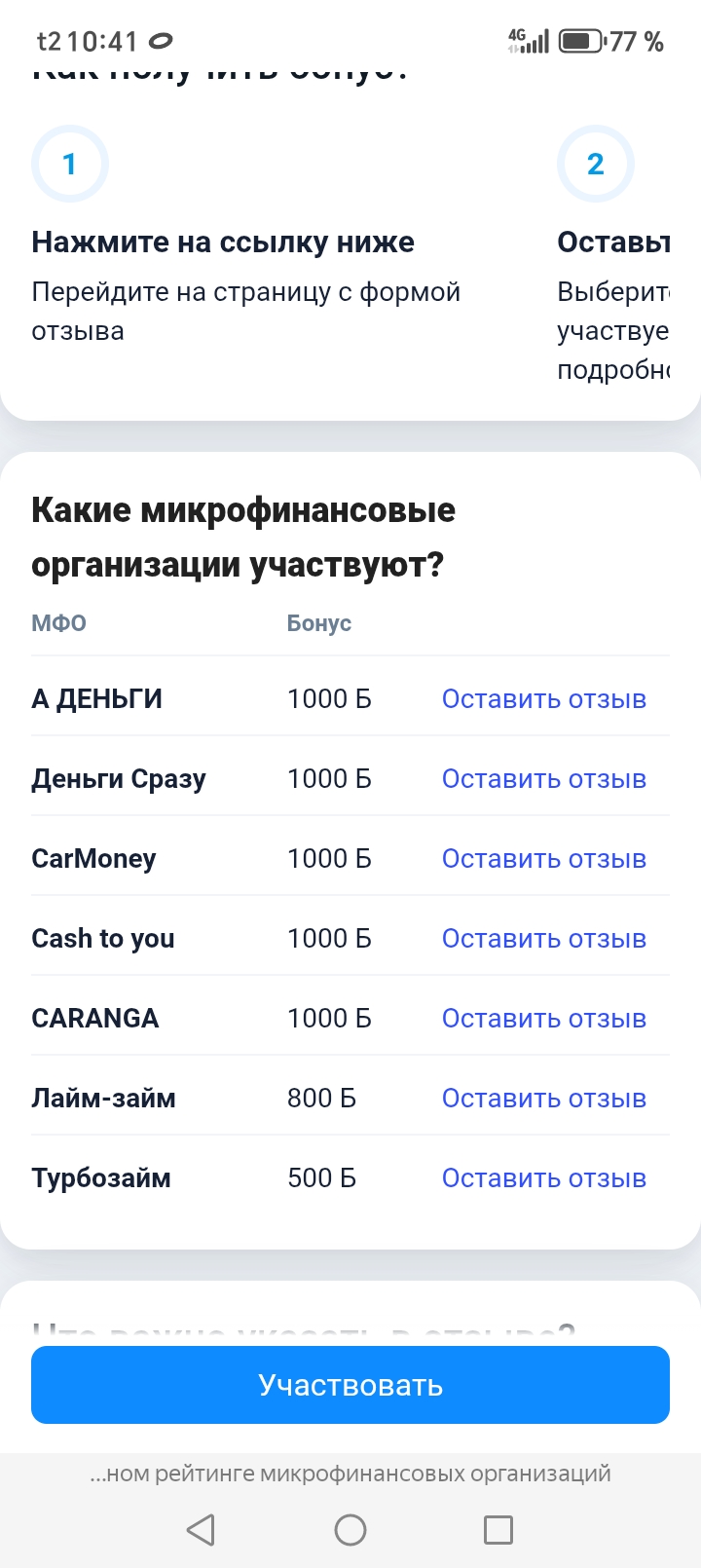
Task: Tap the step 1 circle icon
Action: click(x=69, y=164)
